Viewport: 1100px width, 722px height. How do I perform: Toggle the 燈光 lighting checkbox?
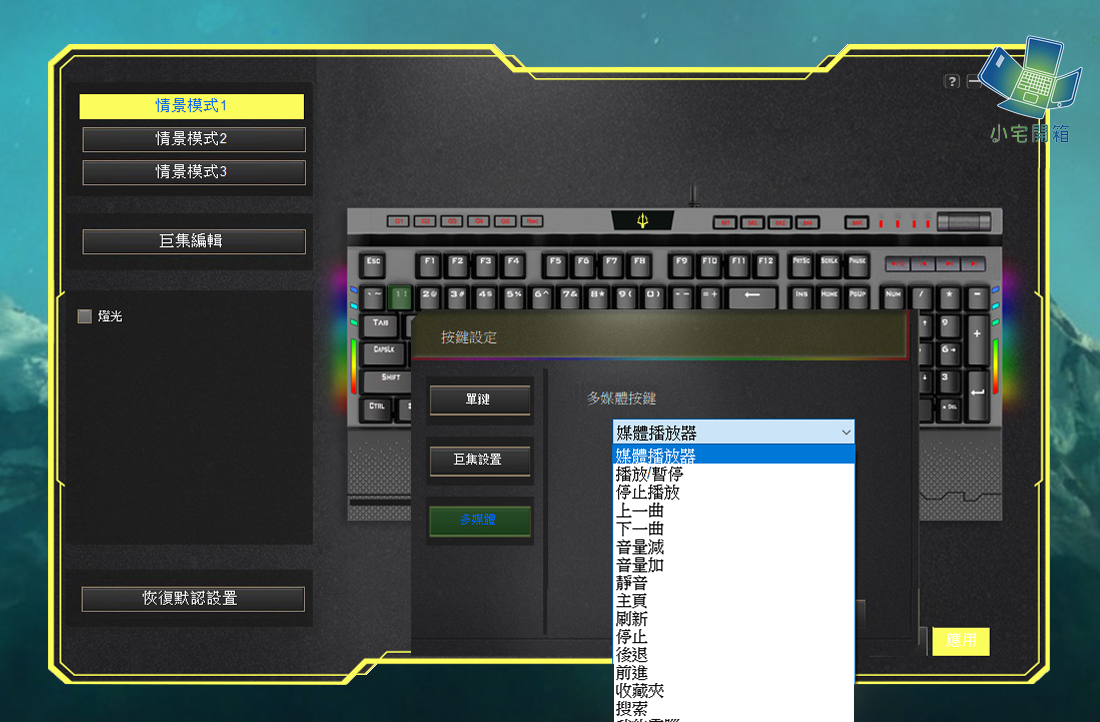click(x=84, y=316)
